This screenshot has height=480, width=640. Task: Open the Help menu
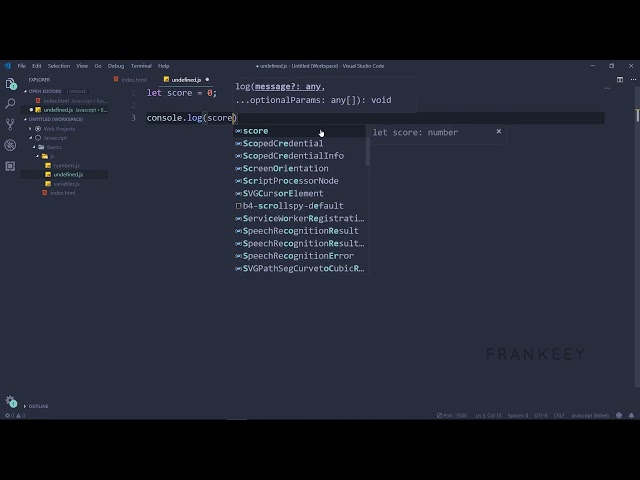(x=164, y=66)
